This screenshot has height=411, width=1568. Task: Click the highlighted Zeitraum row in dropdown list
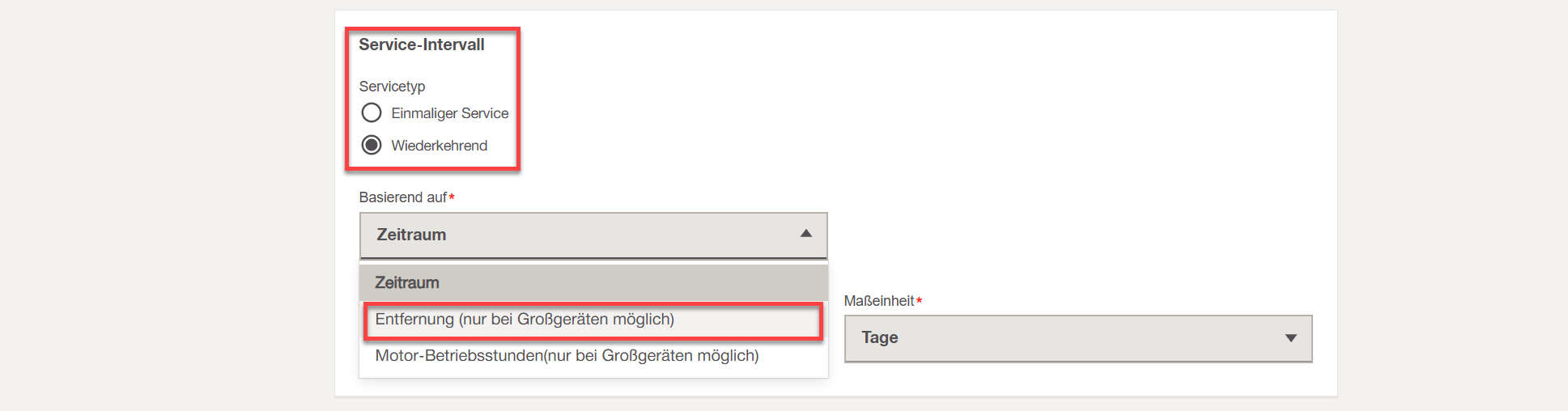pyautogui.click(x=593, y=282)
